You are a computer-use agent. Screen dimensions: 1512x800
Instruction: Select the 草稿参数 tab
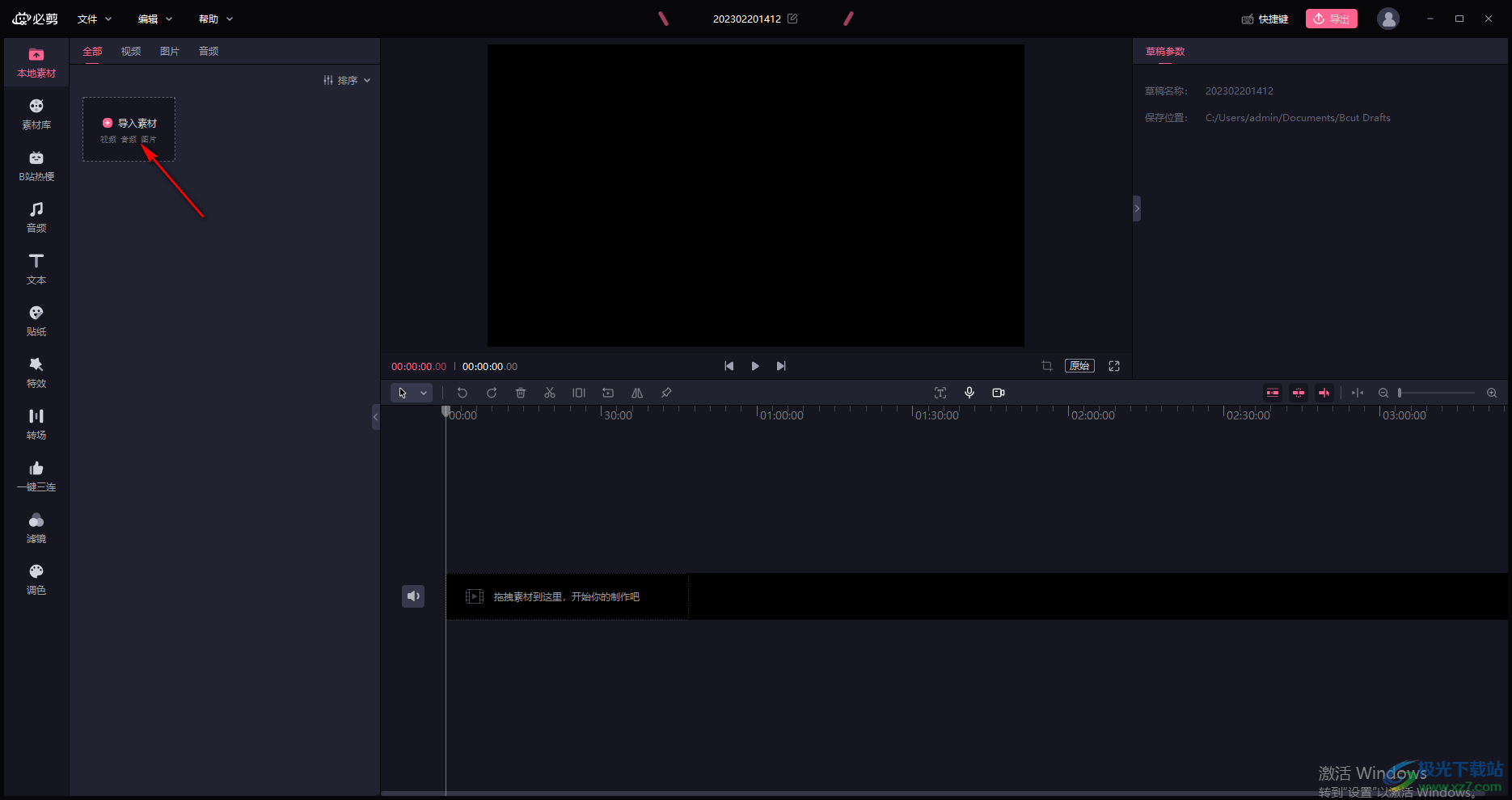1165,51
